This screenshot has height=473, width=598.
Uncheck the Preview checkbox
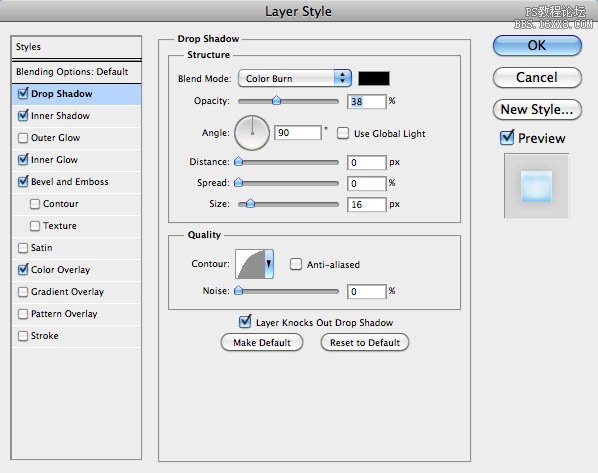point(506,138)
